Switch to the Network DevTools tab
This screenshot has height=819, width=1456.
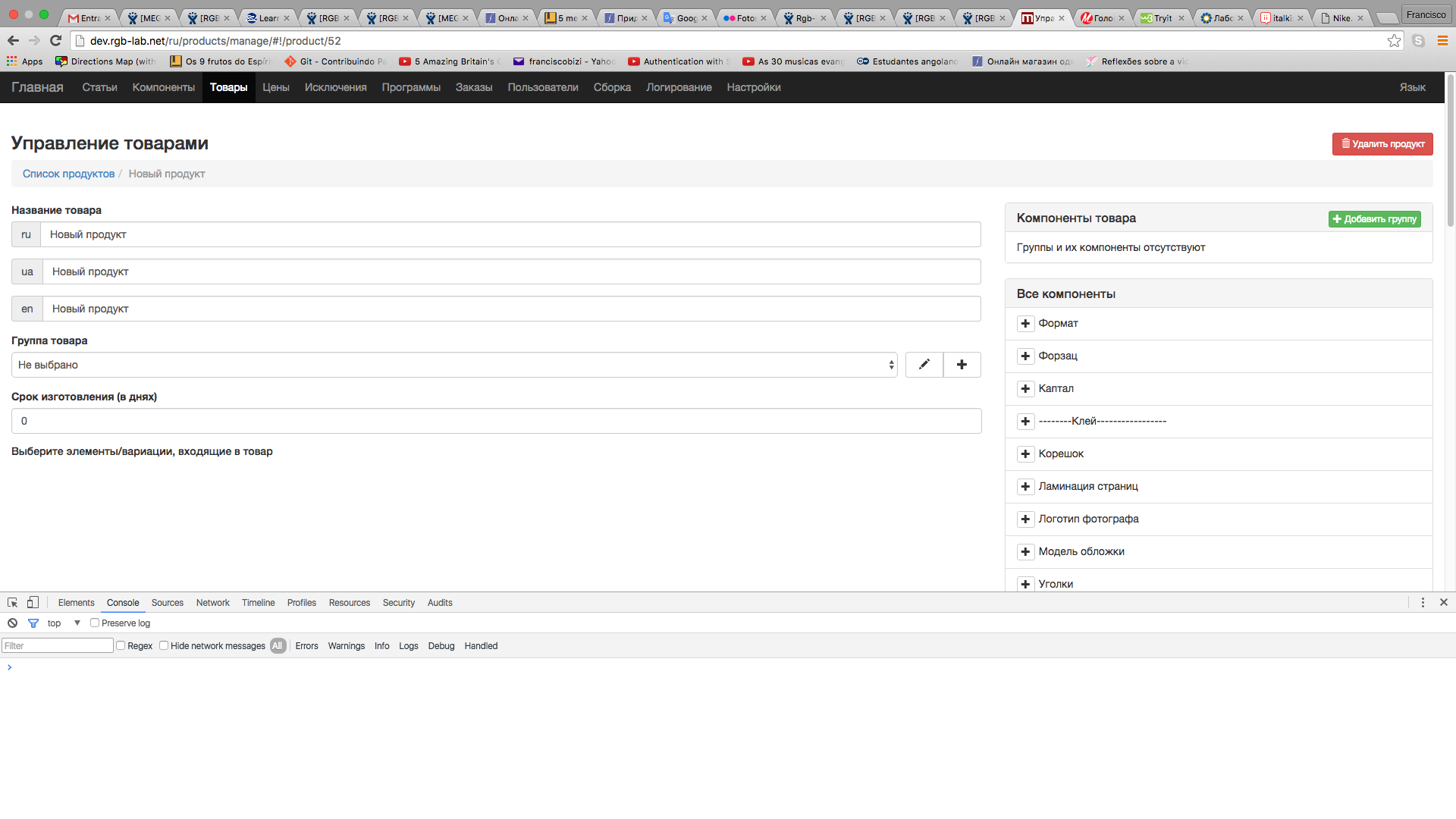pyautogui.click(x=212, y=603)
